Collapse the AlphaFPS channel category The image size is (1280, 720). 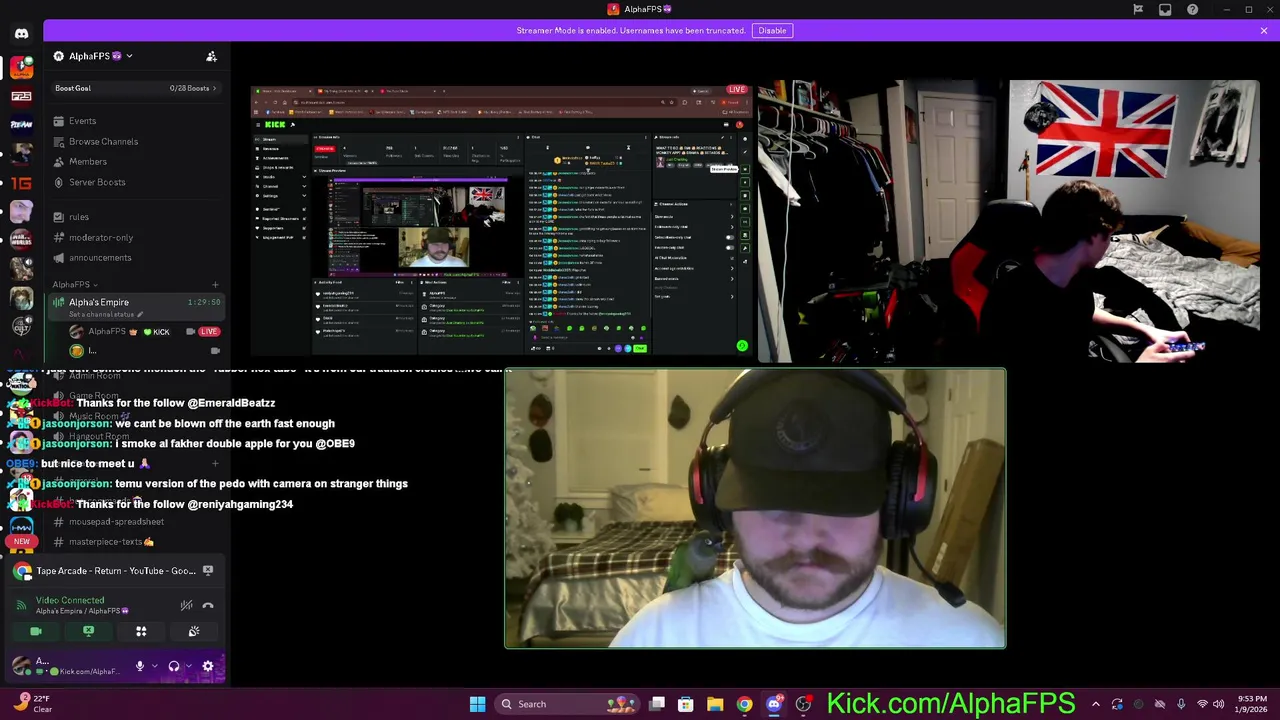tap(74, 285)
